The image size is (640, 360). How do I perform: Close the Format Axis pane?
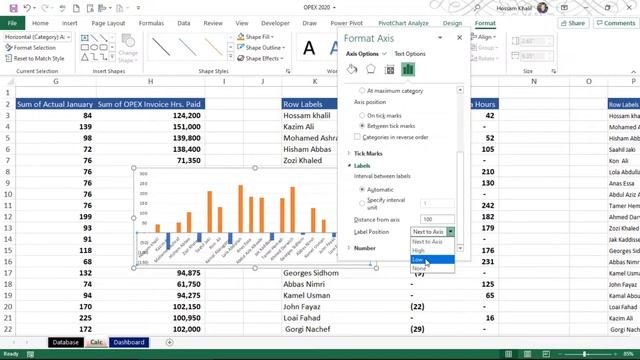460,38
